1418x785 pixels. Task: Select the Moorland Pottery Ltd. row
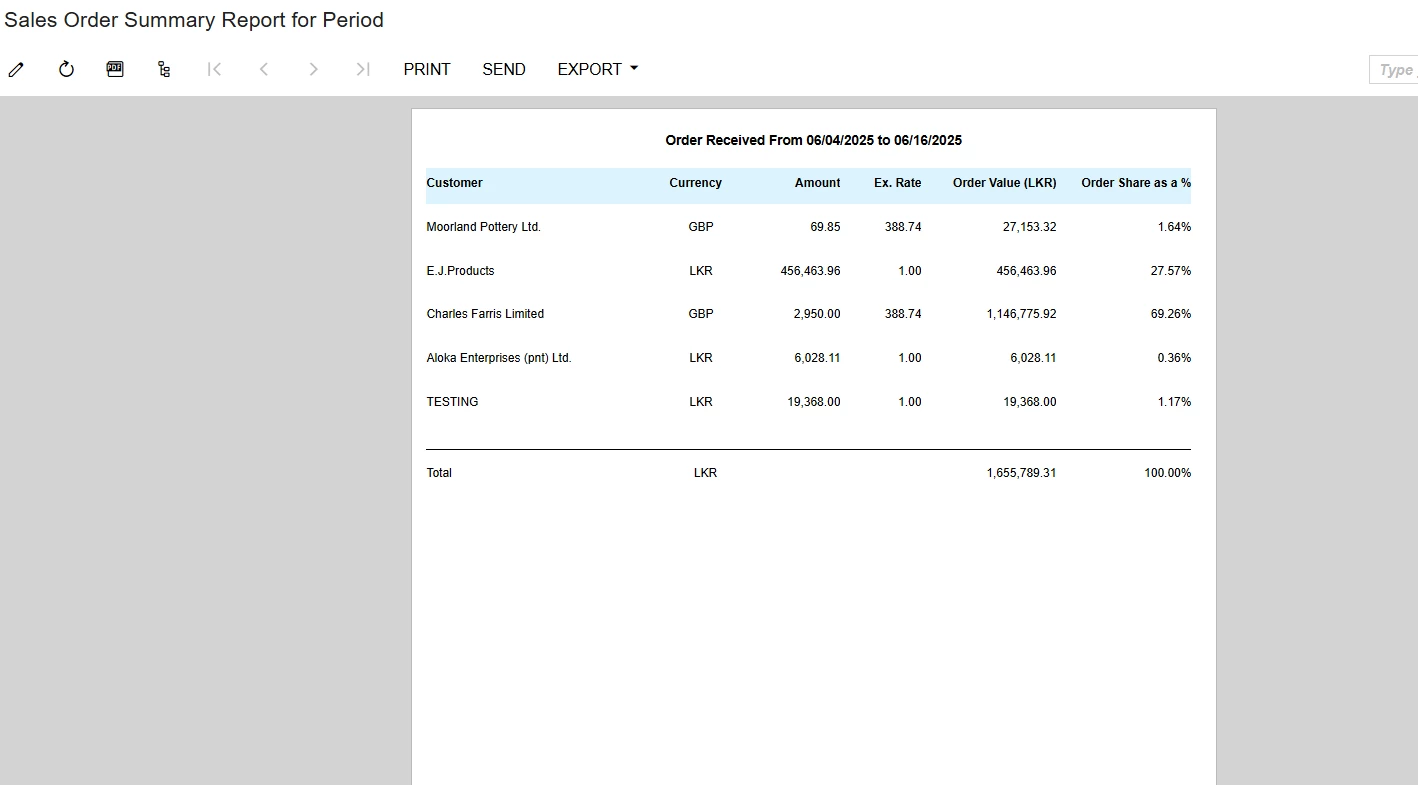[483, 227]
